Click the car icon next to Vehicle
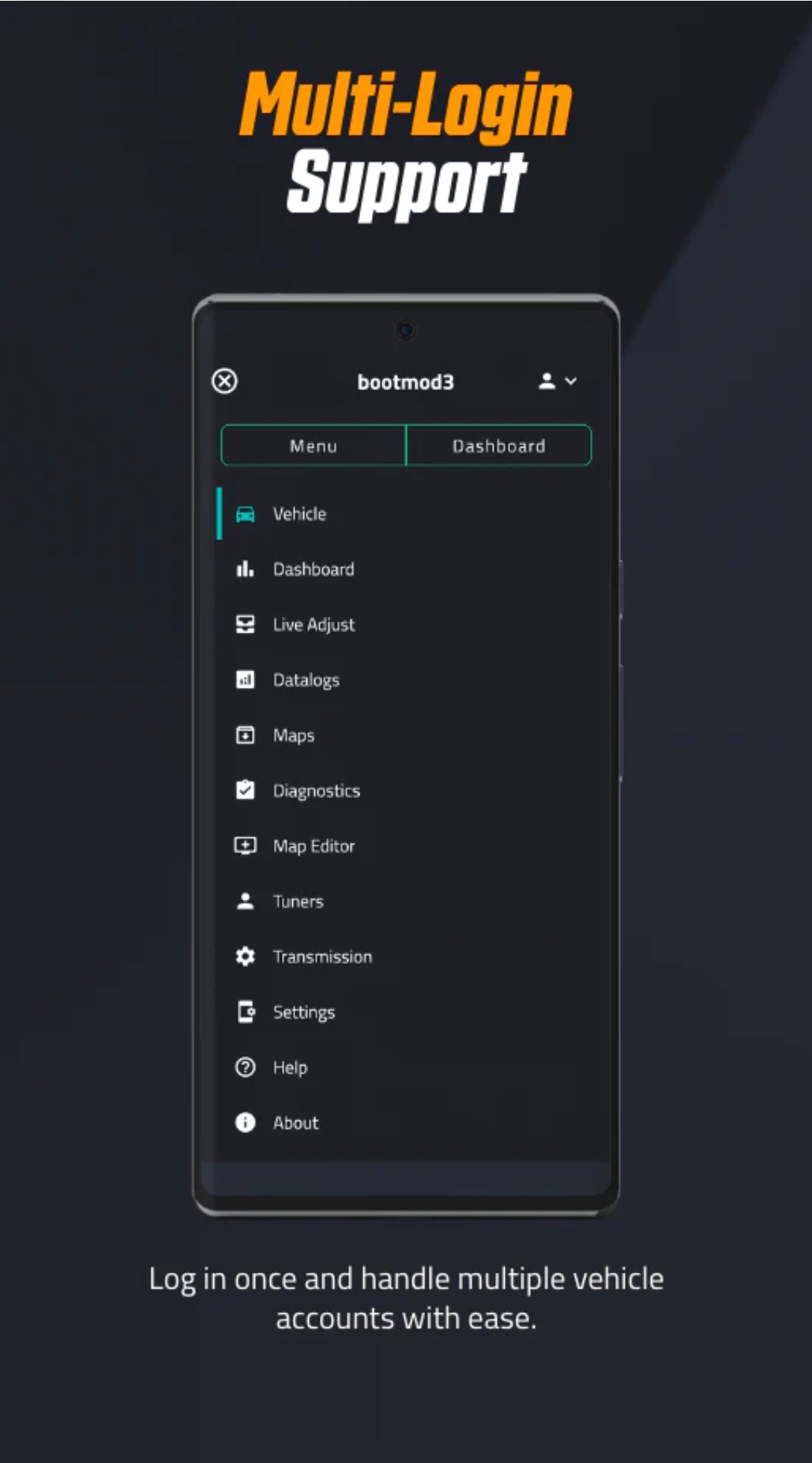Image resolution: width=812 pixels, height=1463 pixels. tap(245, 514)
